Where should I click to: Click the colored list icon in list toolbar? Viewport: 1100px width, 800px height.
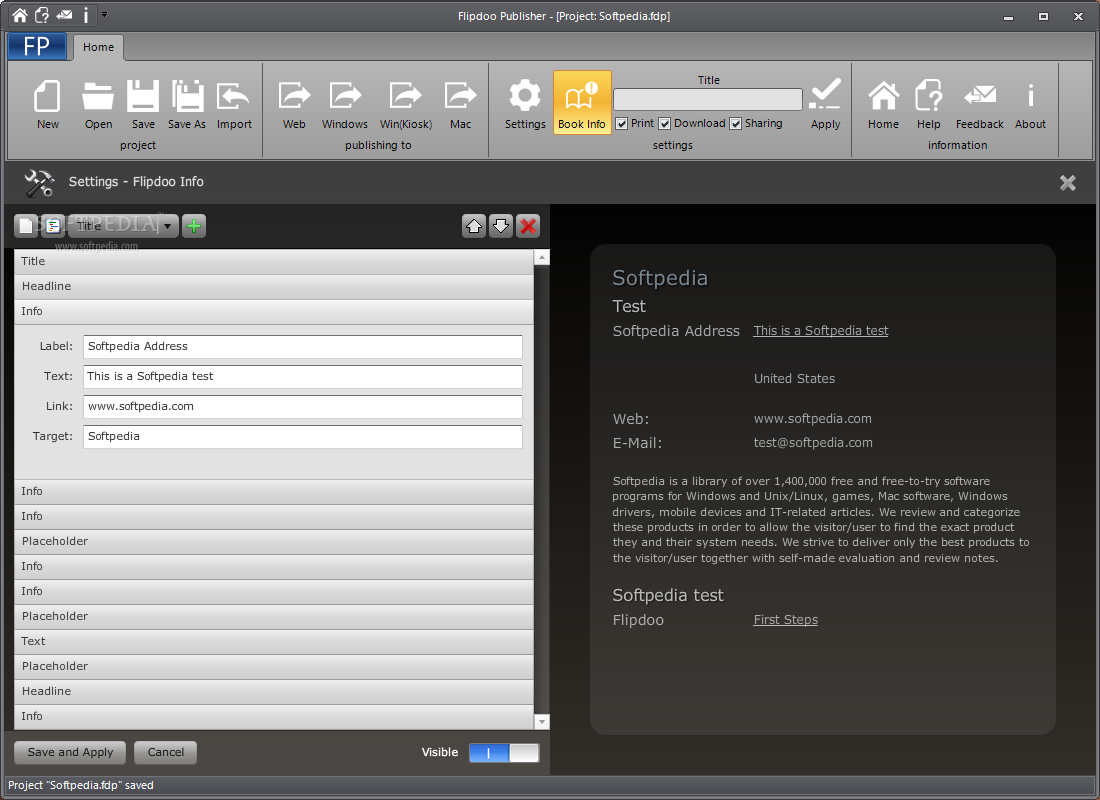tap(53, 226)
